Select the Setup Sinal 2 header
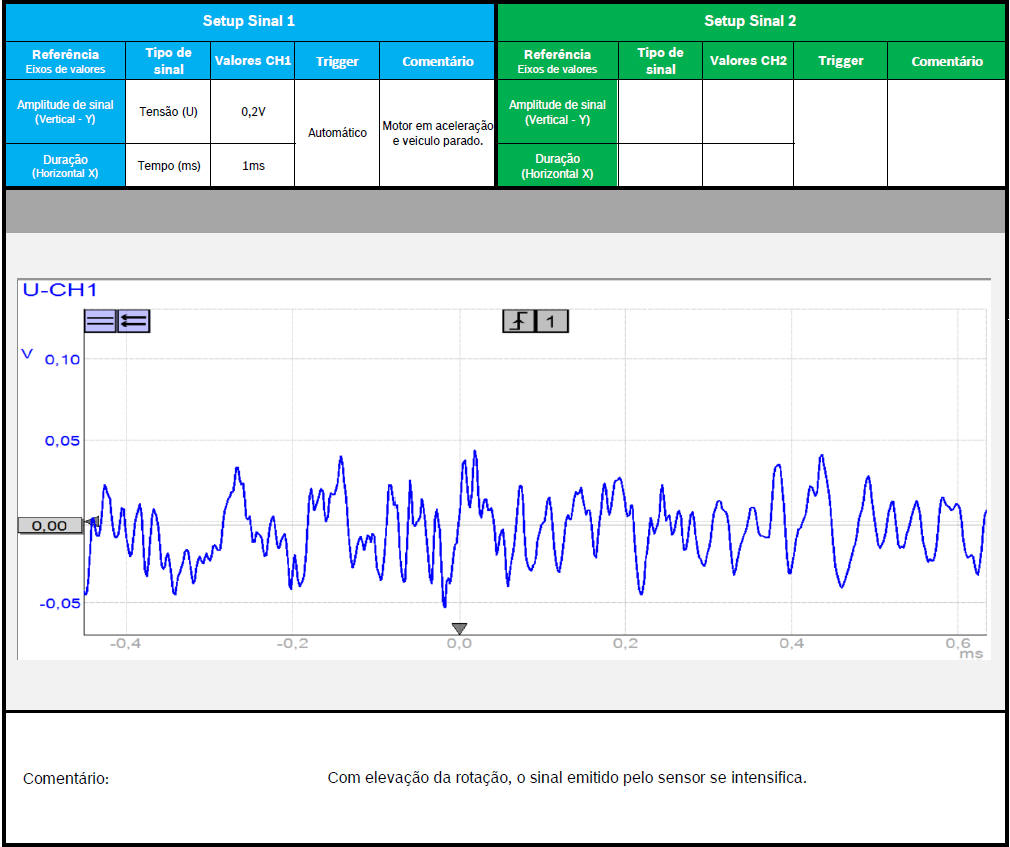The height and width of the screenshot is (847, 1010). click(750, 21)
